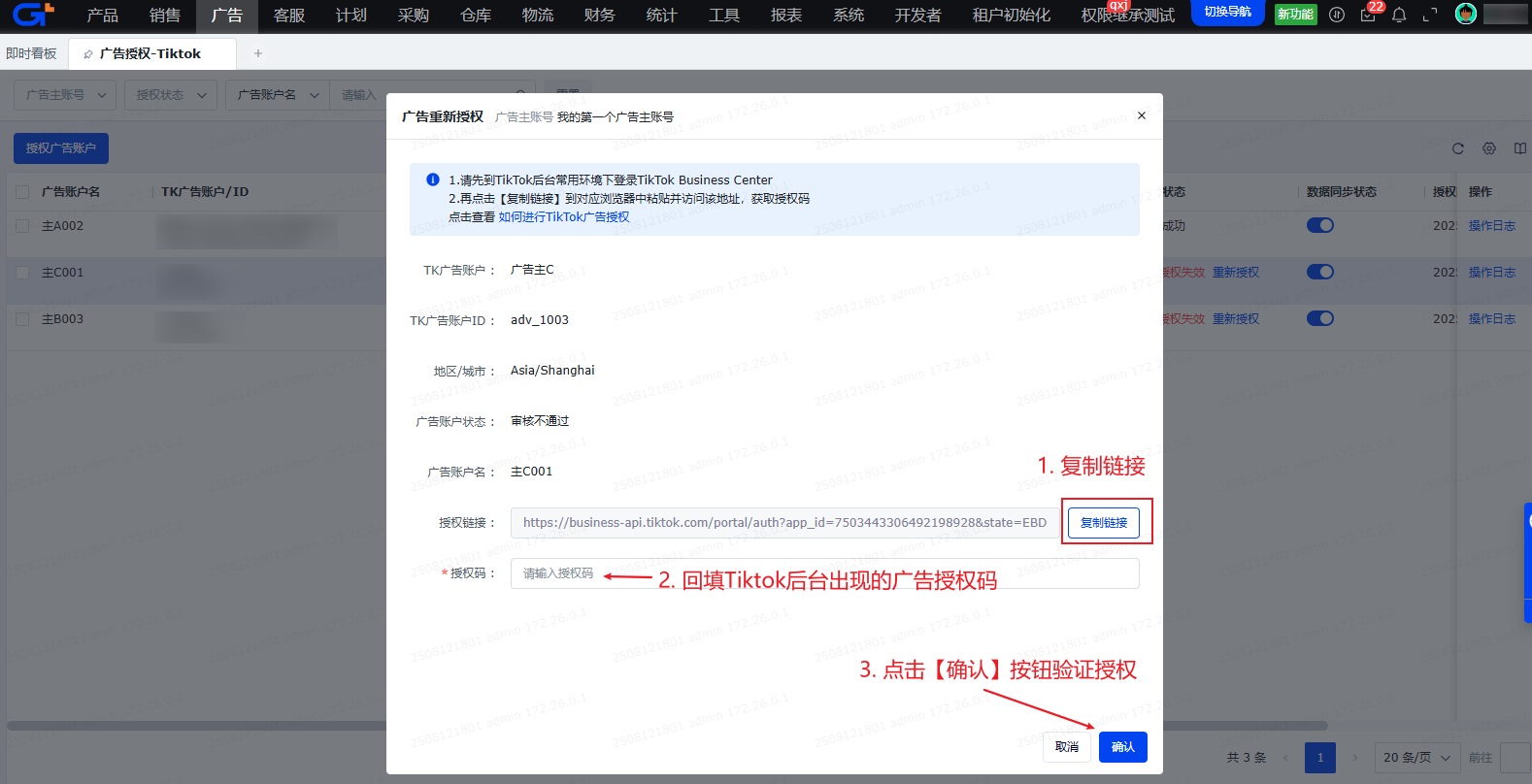
Task: Click the blue info icon in the notice
Action: (x=433, y=180)
